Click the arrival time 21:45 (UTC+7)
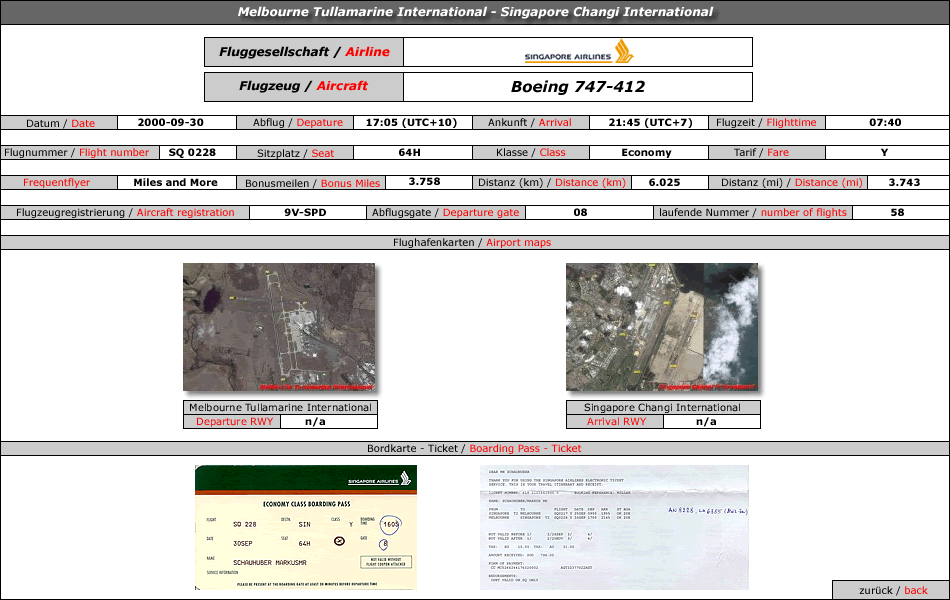Image resolution: width=950 pixels, height=600 pixels. tap(650, 122)
